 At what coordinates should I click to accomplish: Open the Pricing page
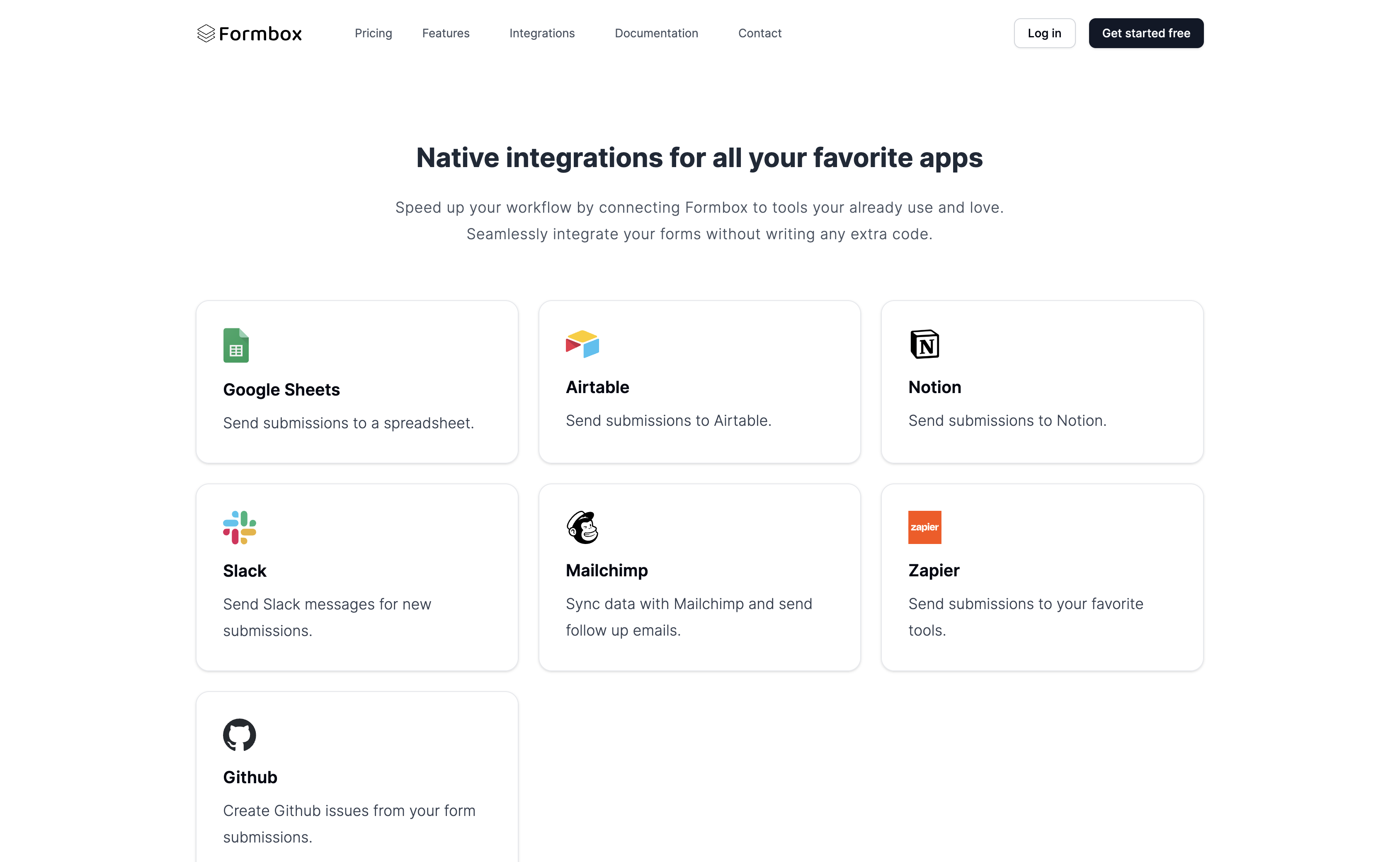(374, 33)
